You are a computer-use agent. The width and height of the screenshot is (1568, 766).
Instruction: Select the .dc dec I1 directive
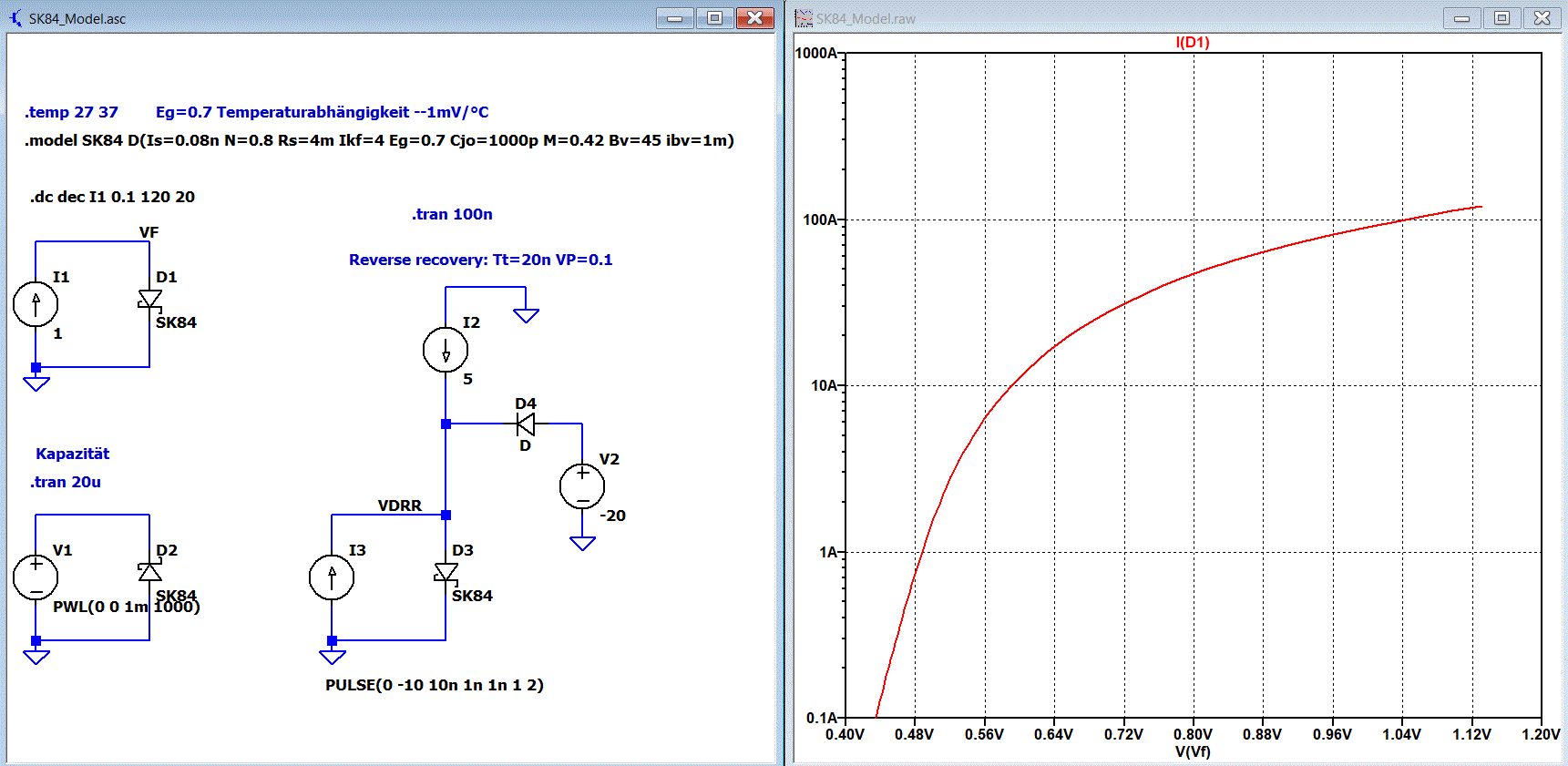112,197
